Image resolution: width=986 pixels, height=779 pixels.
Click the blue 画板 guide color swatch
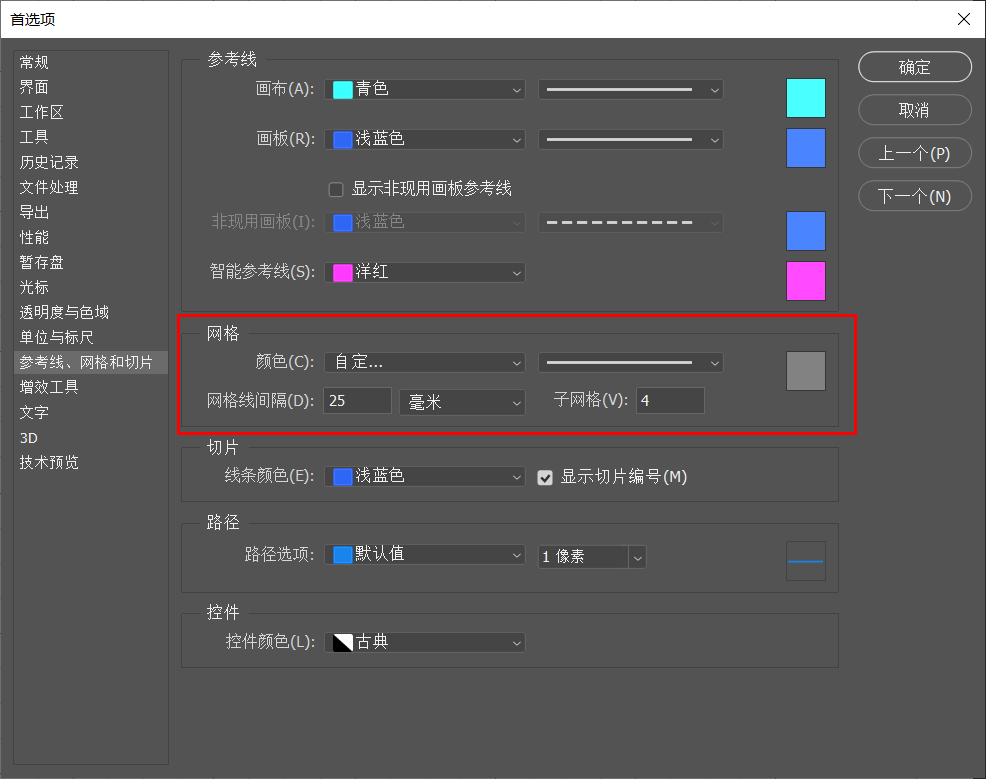pyautogui.click(x=806, y=148)
